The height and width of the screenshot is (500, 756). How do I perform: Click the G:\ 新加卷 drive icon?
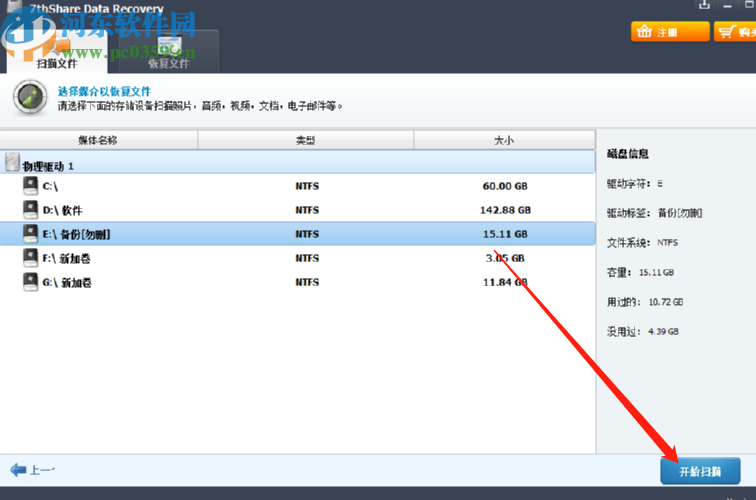[x=30, y=282]
